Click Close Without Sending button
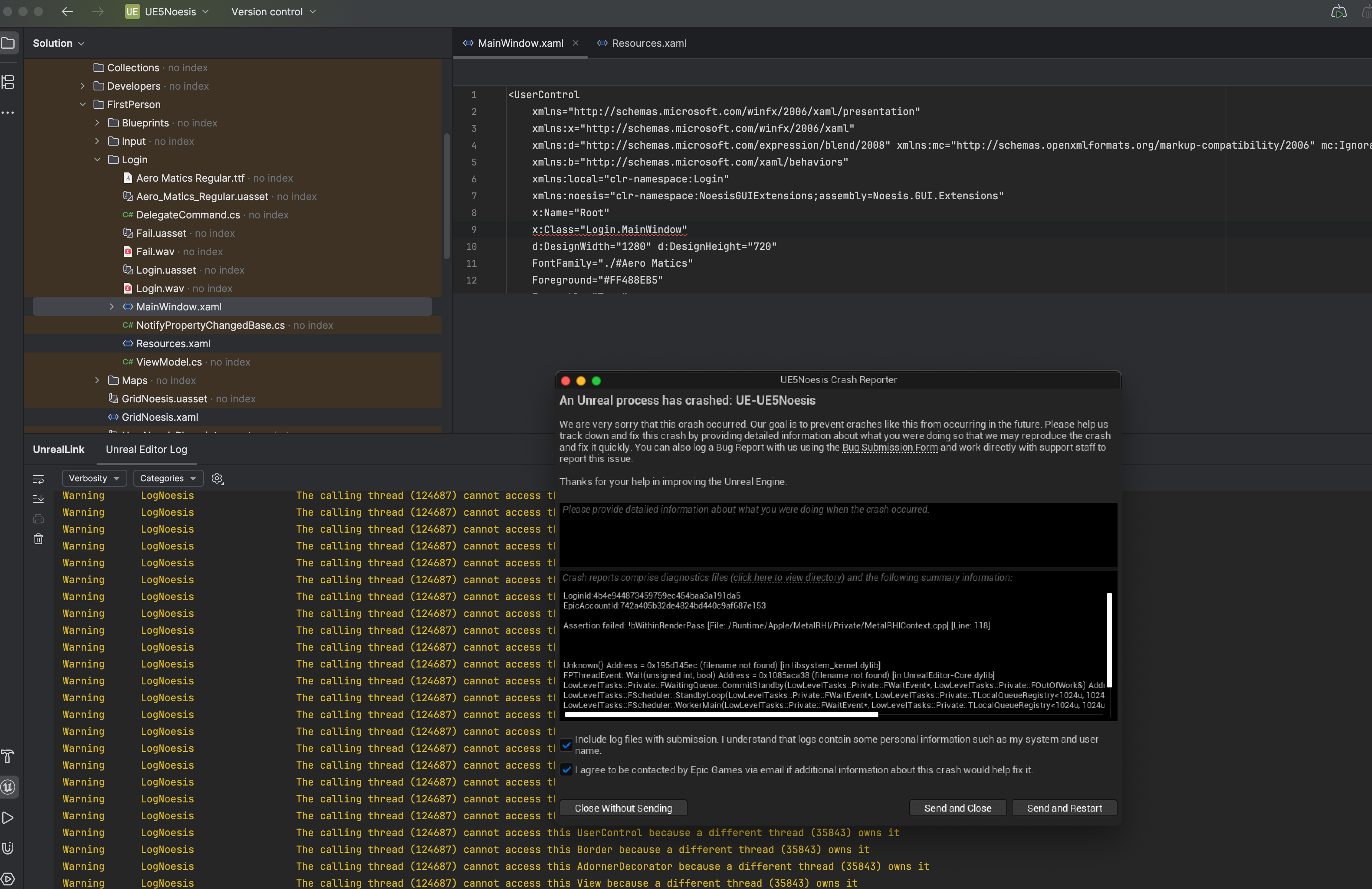 tap(623, 808)
